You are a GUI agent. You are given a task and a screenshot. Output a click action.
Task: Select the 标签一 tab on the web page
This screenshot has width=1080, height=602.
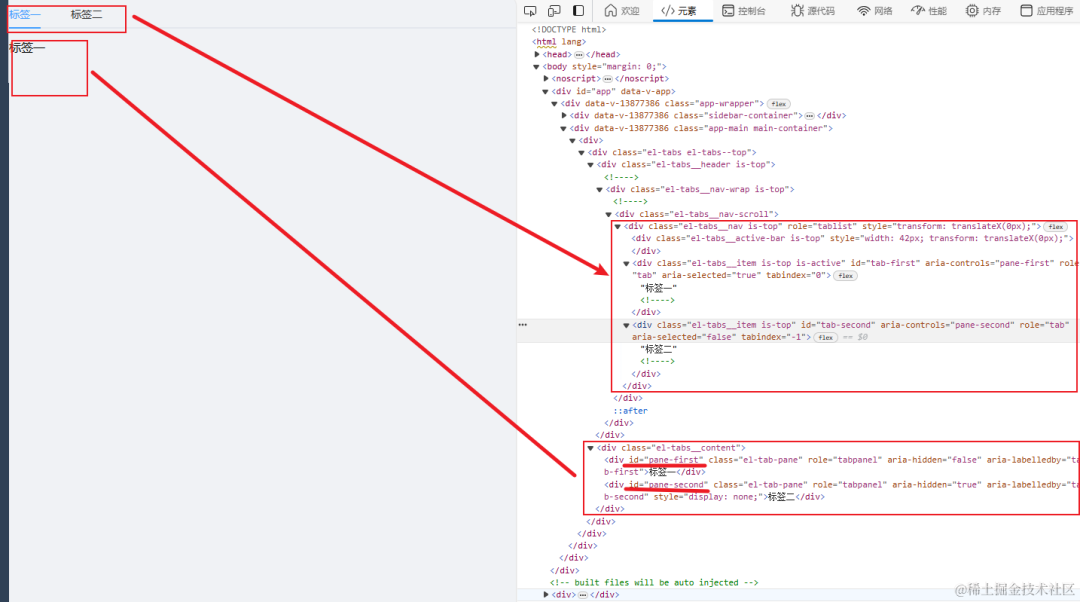pos(24,14)
